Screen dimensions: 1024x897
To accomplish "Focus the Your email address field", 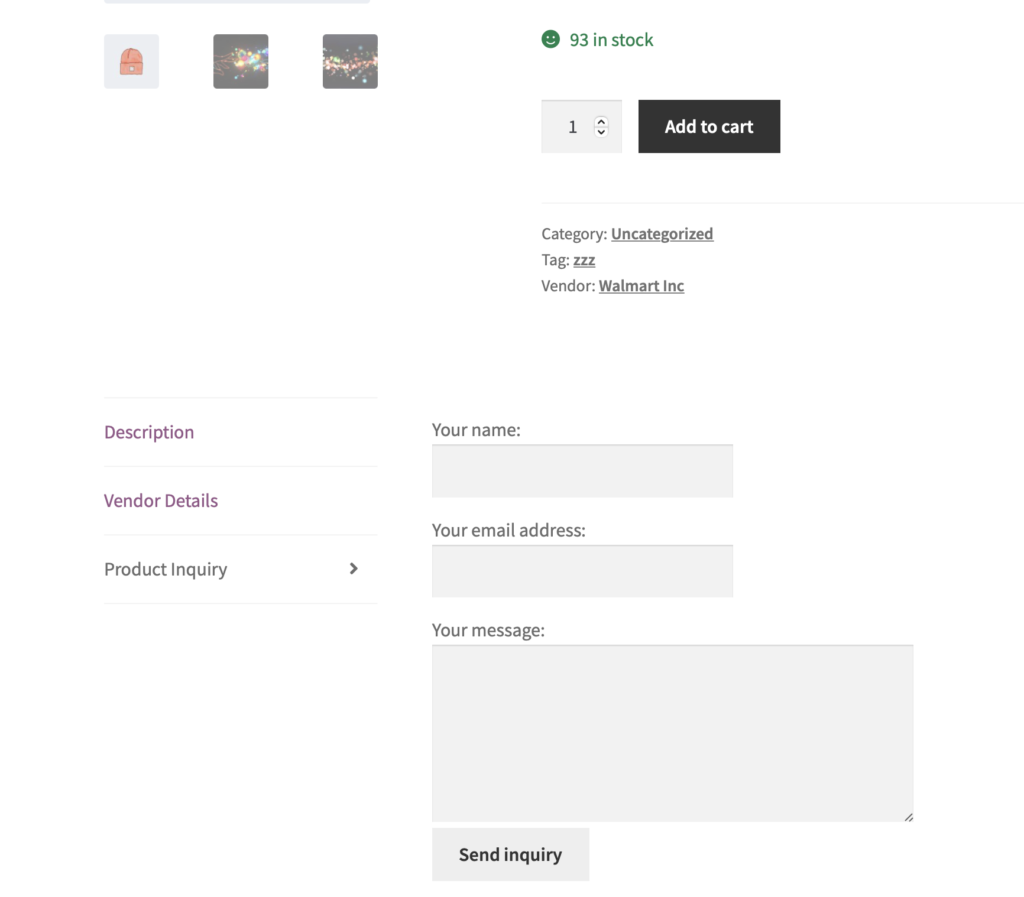I will tap(583, 571).
